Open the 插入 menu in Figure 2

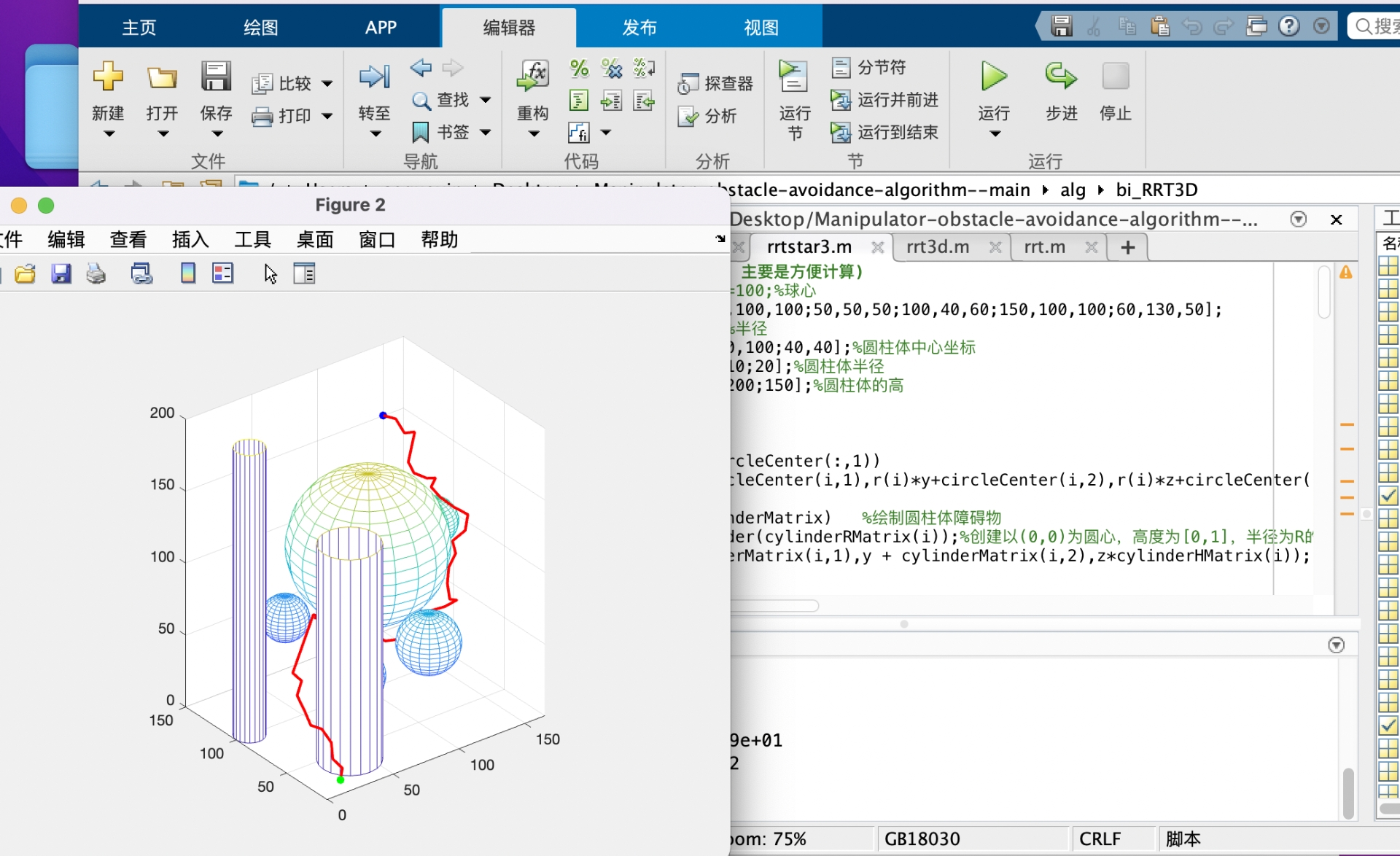(190, 239)
